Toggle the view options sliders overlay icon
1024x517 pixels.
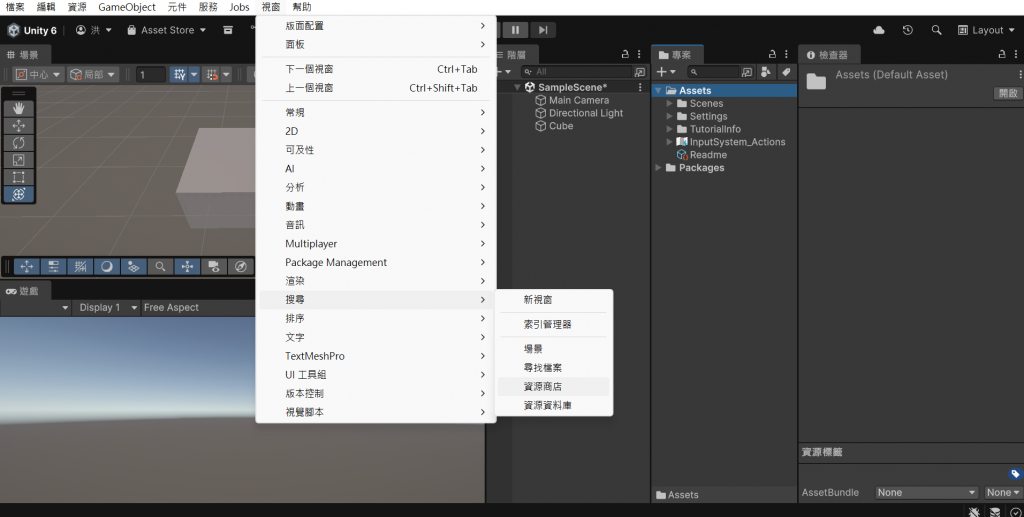tap(54, 266)
